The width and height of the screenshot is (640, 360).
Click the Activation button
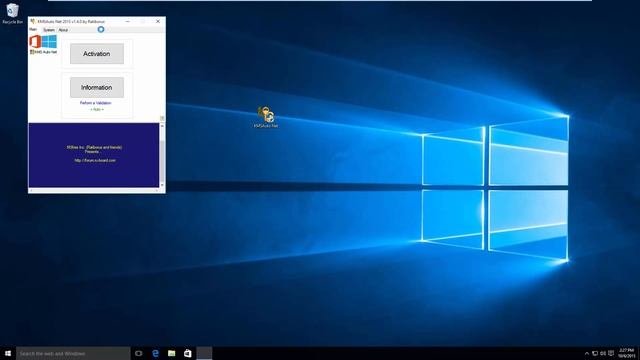tap(97, 53)
